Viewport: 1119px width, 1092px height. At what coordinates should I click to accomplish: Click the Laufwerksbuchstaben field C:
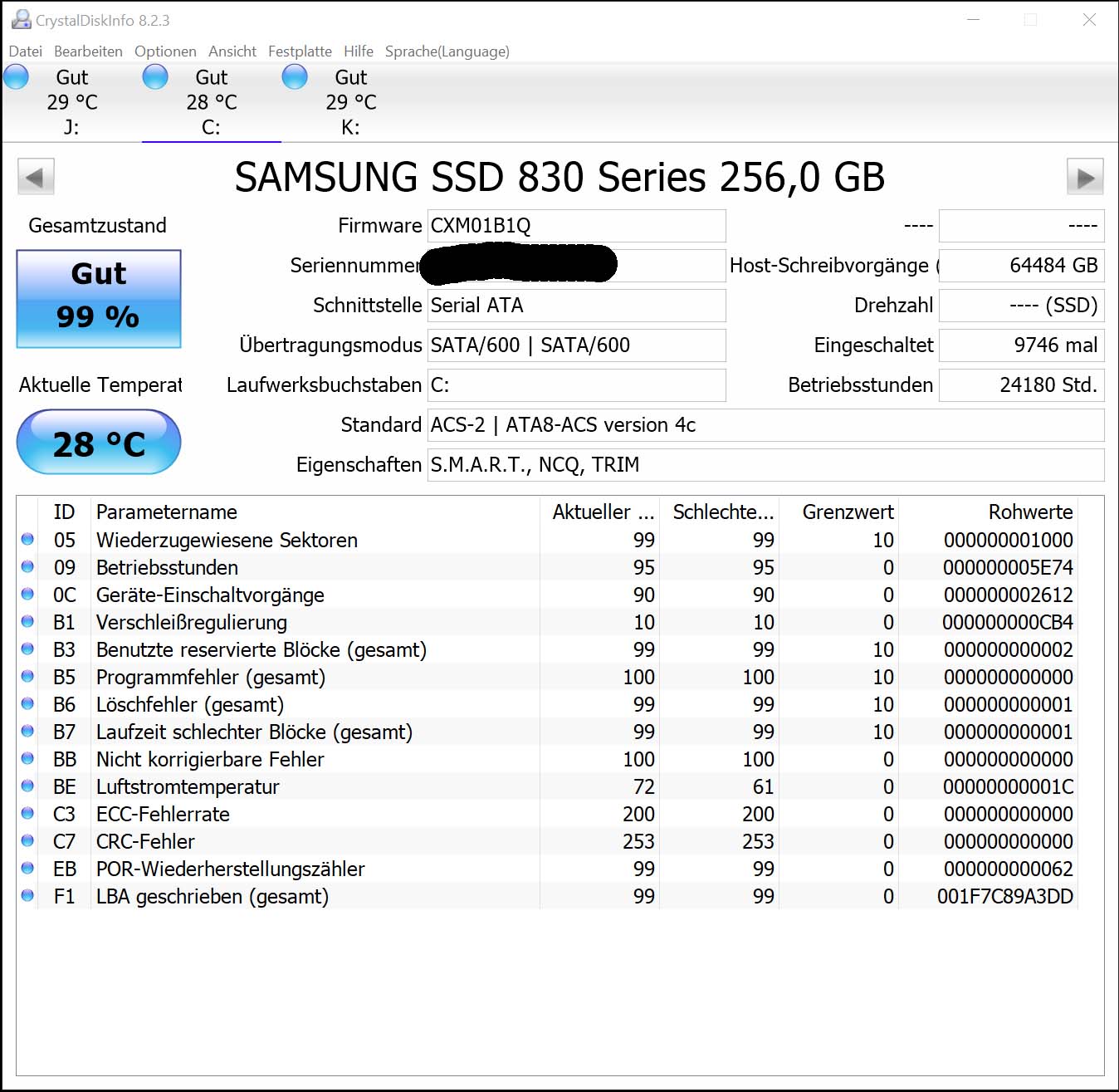tap(577, 385)
